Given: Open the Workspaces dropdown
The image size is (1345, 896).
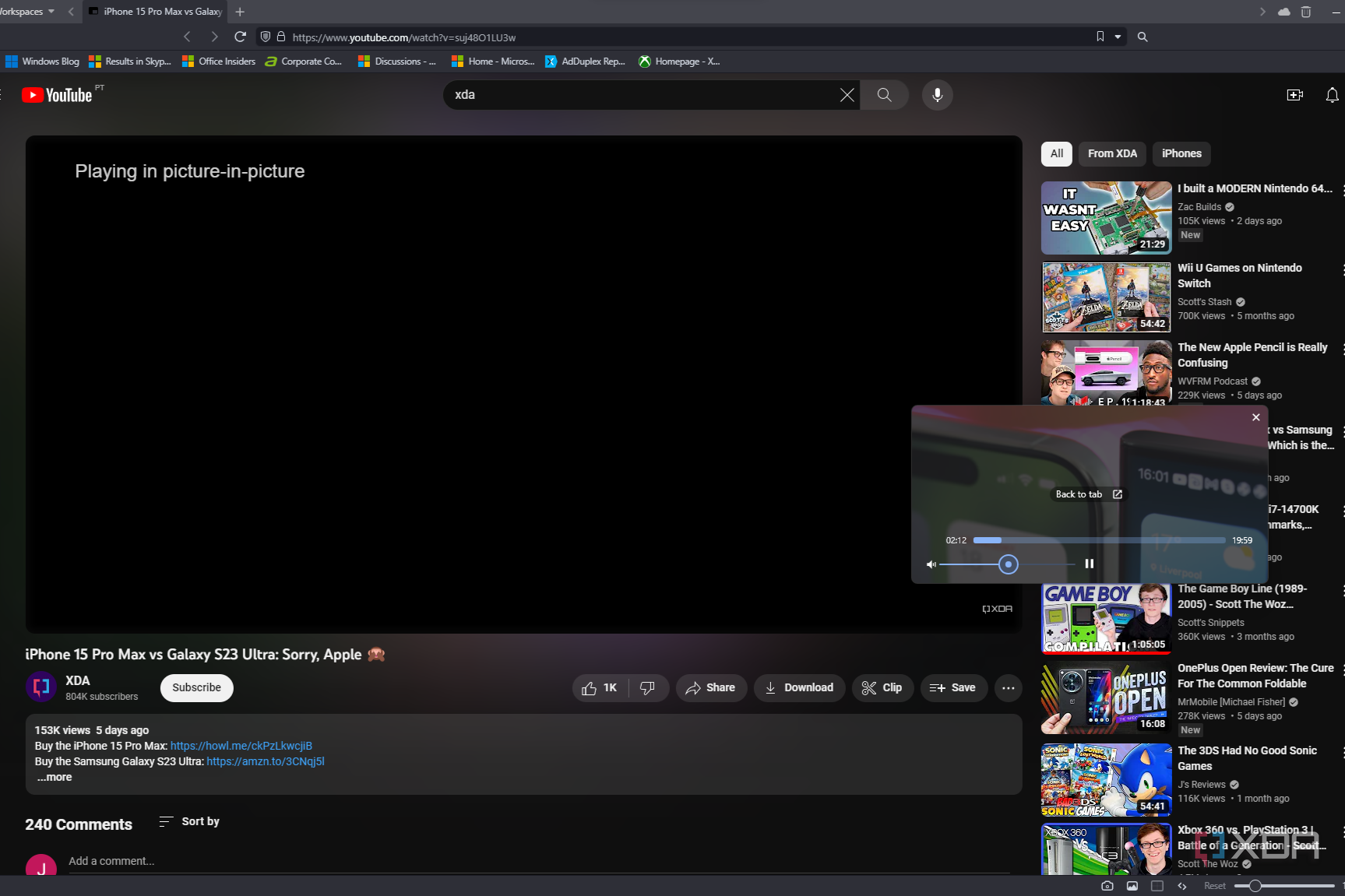Looking at the screenshot, I should (x=27, y=12).
